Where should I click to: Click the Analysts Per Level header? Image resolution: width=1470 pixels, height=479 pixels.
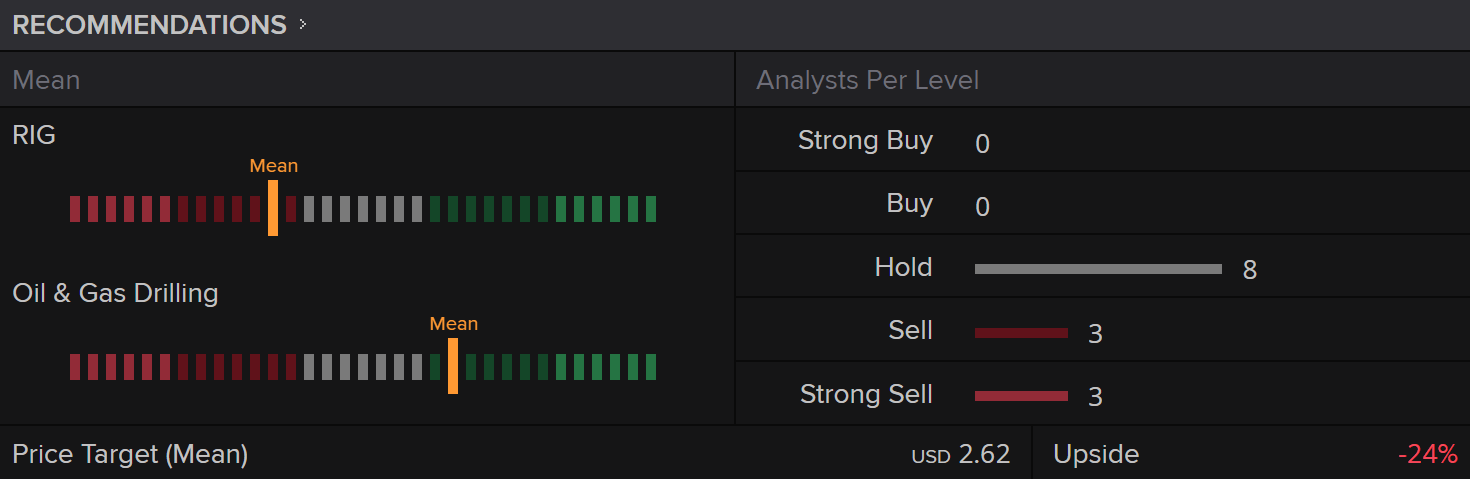[x=867, y=80]
